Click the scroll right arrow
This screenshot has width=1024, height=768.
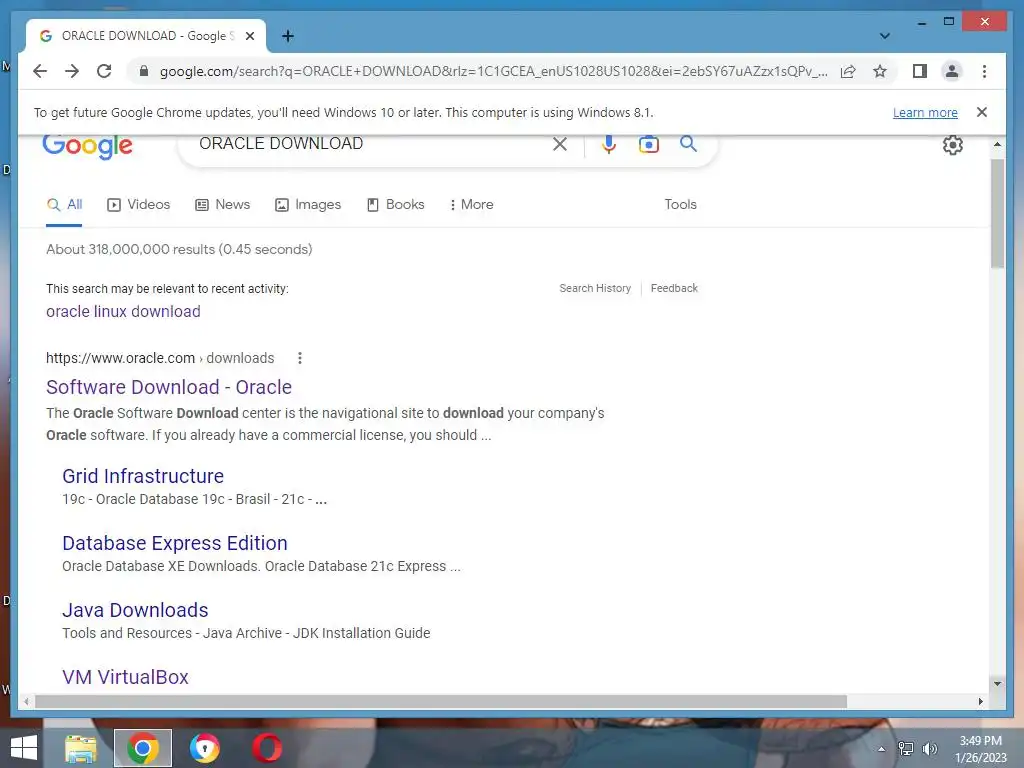pyautogui.click(x=980, y=701)
